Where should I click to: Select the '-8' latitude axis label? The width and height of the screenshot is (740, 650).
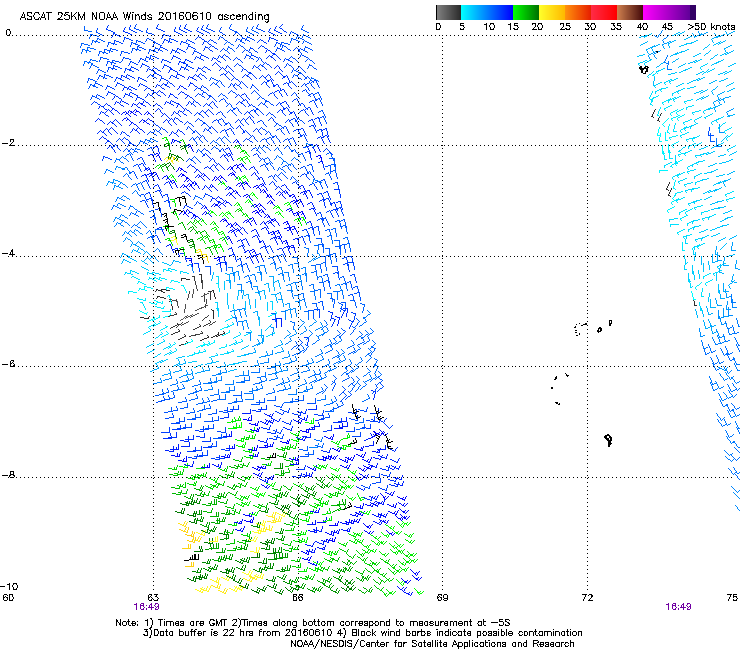[8, 475]
